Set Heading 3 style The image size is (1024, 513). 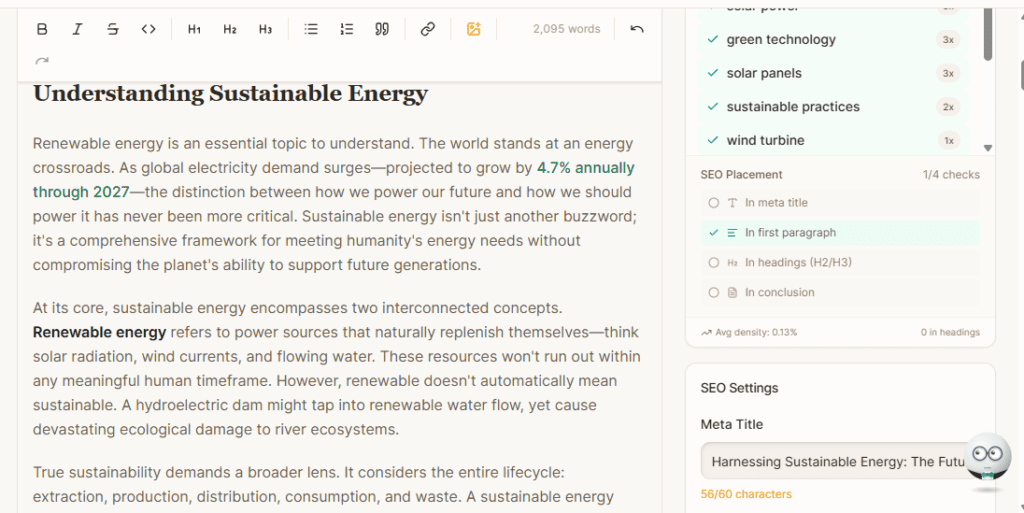(265, 29)
